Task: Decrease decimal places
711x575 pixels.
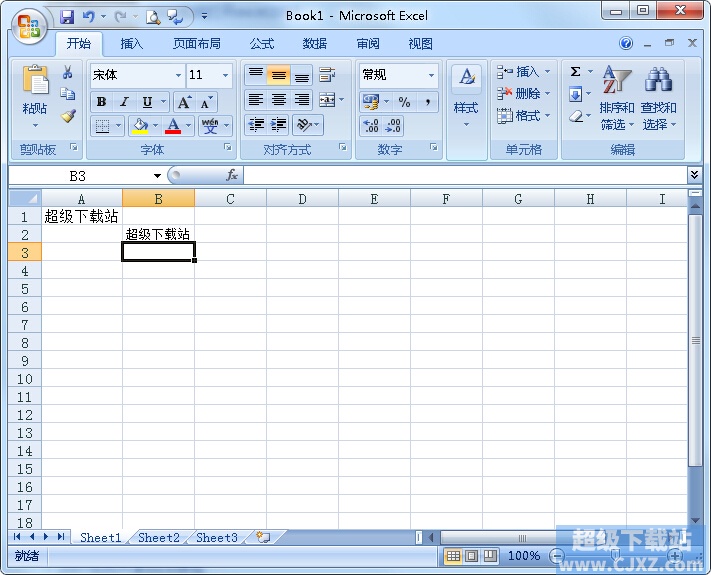Action: tap(393, 126)
